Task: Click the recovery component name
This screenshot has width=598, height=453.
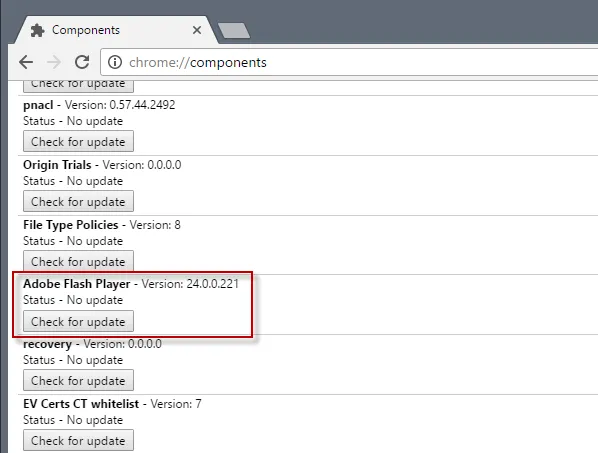Action: (x=47, y=344)
